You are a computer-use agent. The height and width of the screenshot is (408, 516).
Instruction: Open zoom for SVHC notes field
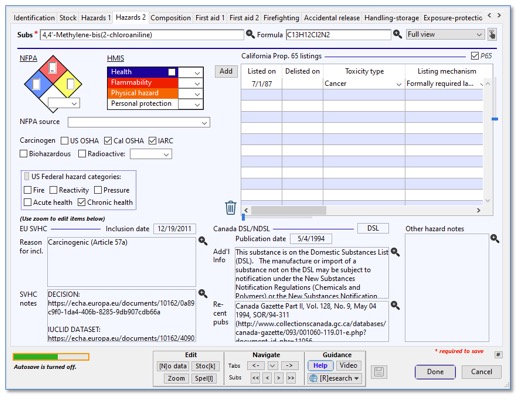click(x=203, y=293)
